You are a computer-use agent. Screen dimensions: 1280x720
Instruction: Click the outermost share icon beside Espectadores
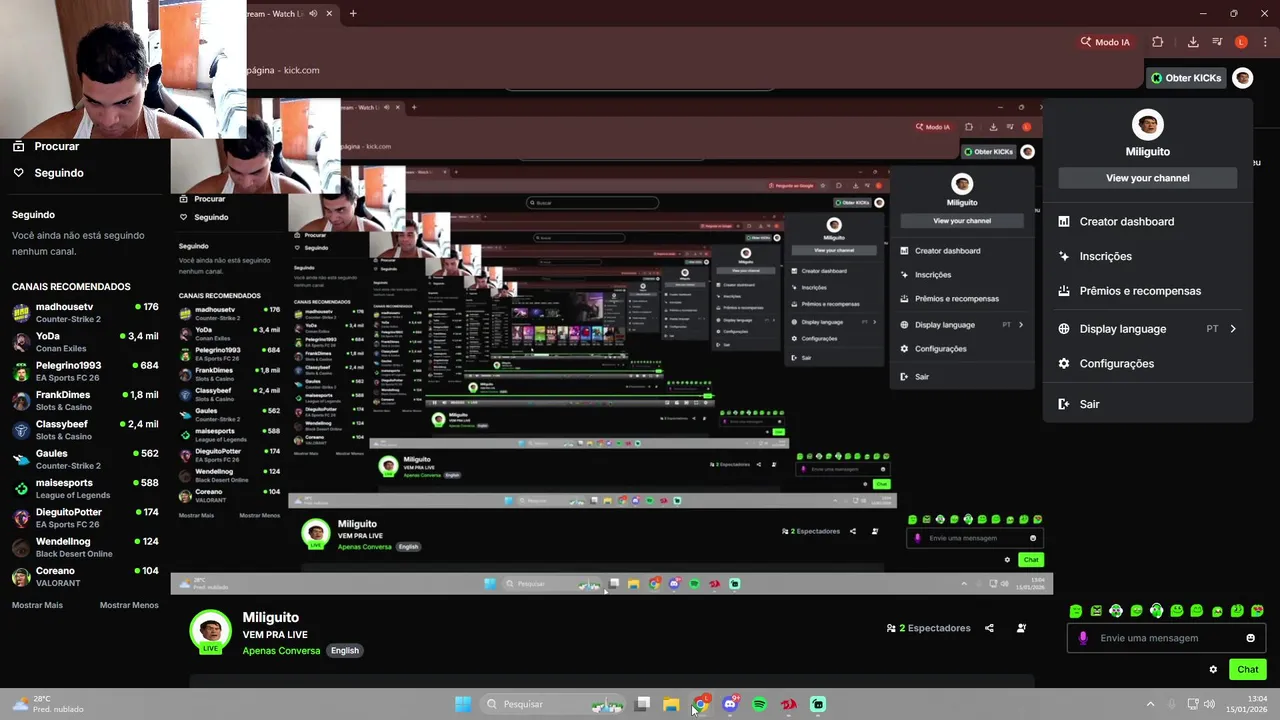tap(989, 628)
